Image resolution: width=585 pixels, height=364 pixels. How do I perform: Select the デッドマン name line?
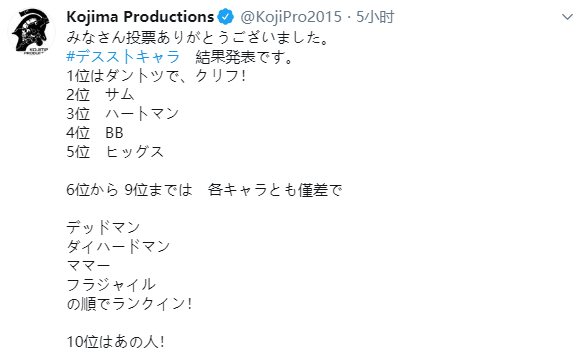[103, 228]
